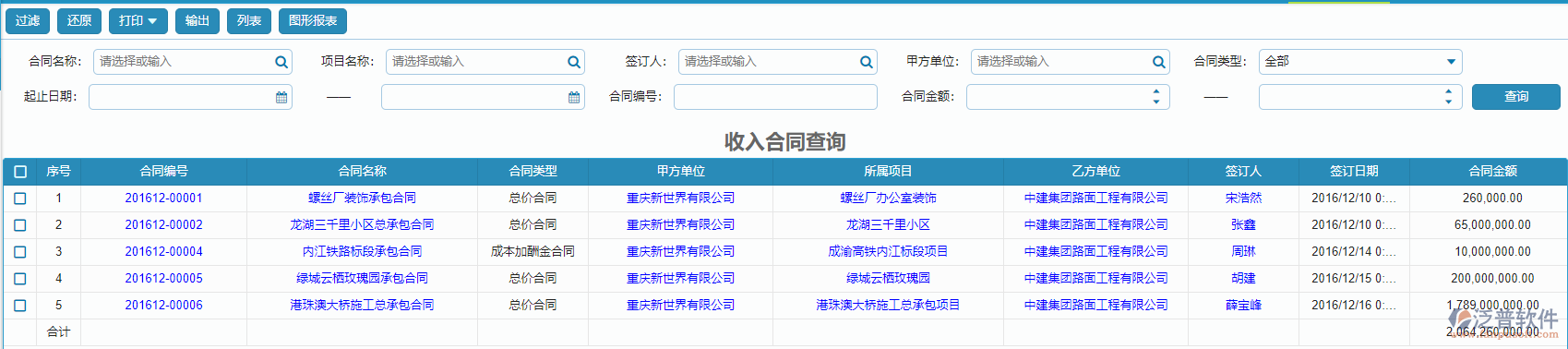Open the 绿城云栖玫瑰园承包合同 link
Viewport: 1568px width, 349px height.
coord(363,279)
